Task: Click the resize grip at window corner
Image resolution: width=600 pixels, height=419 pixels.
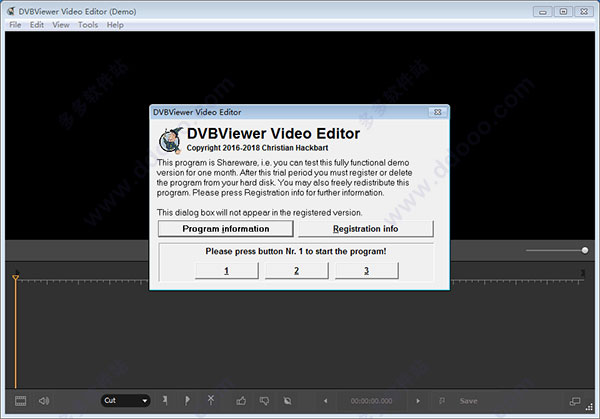Action: [x=589, y=408]
